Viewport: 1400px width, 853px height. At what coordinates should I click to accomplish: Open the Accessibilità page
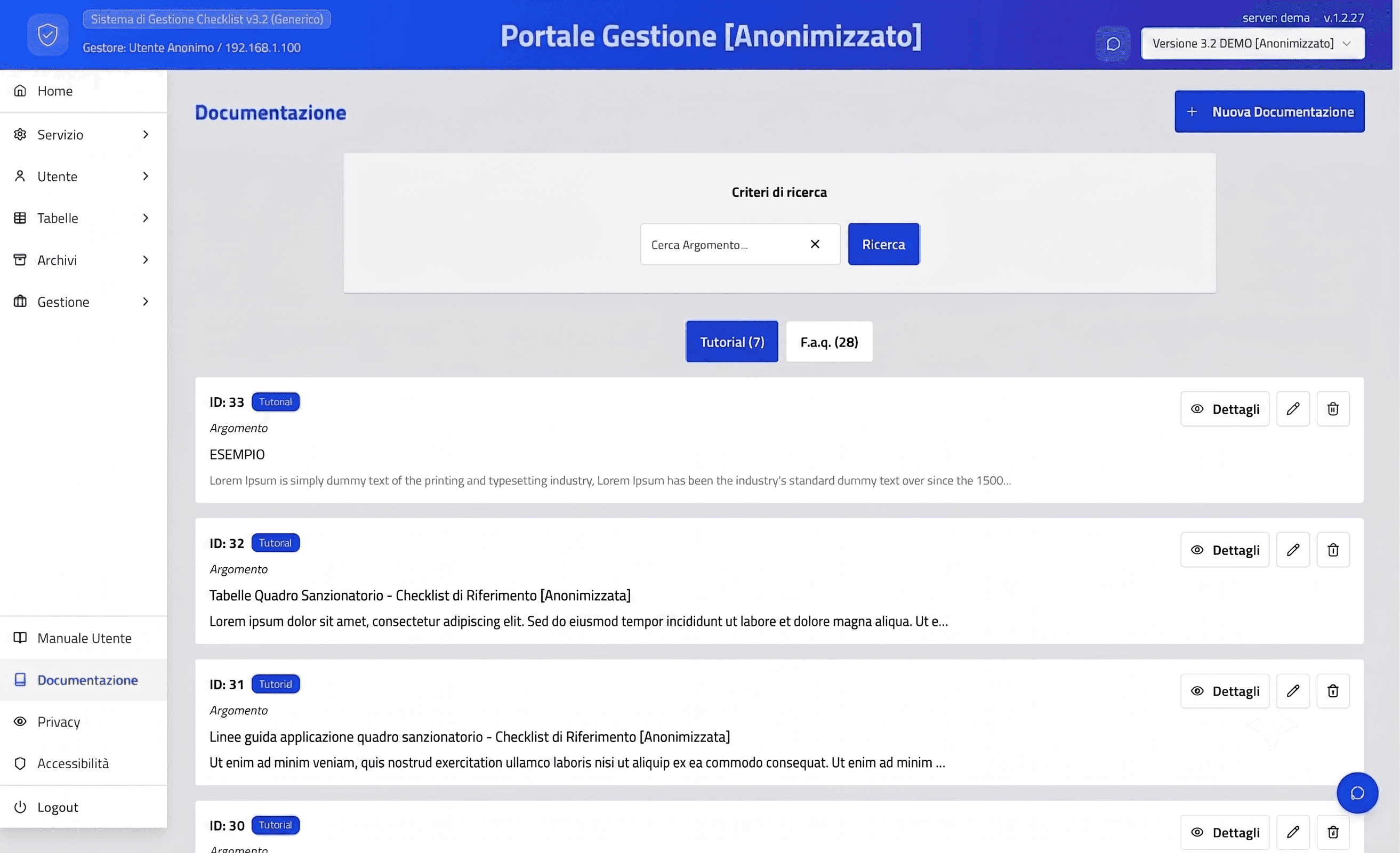[84, 763]
